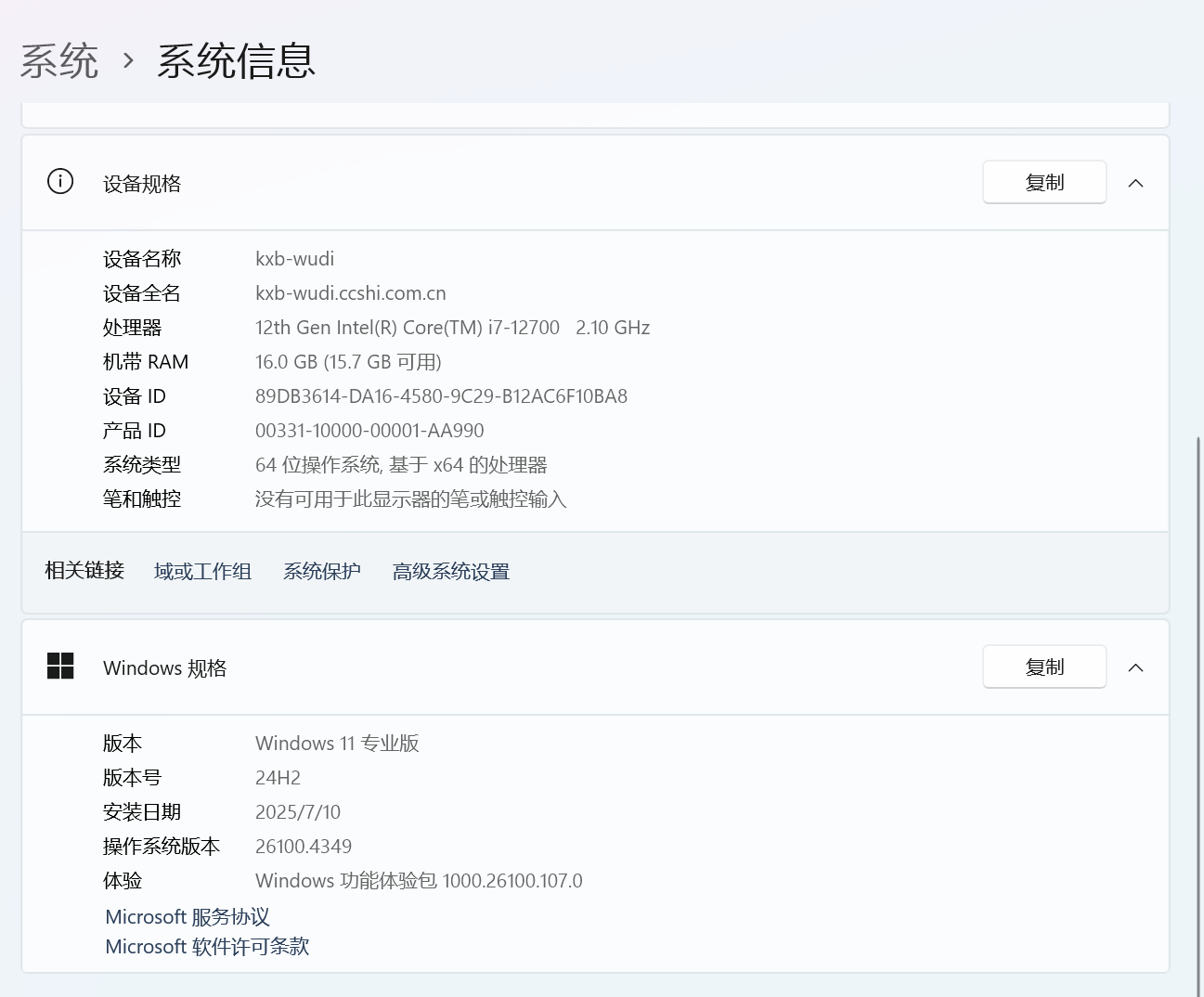Screen dimensions: 1204x997
Task: Click the 版本号 label
Action: [x=133, y=778]
